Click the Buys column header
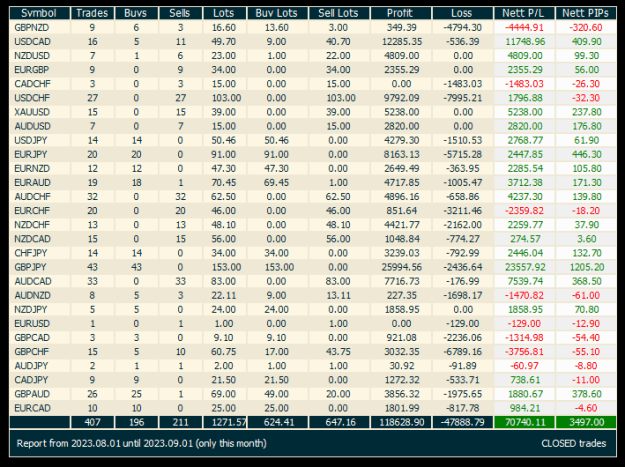 (x=136, y=13)
